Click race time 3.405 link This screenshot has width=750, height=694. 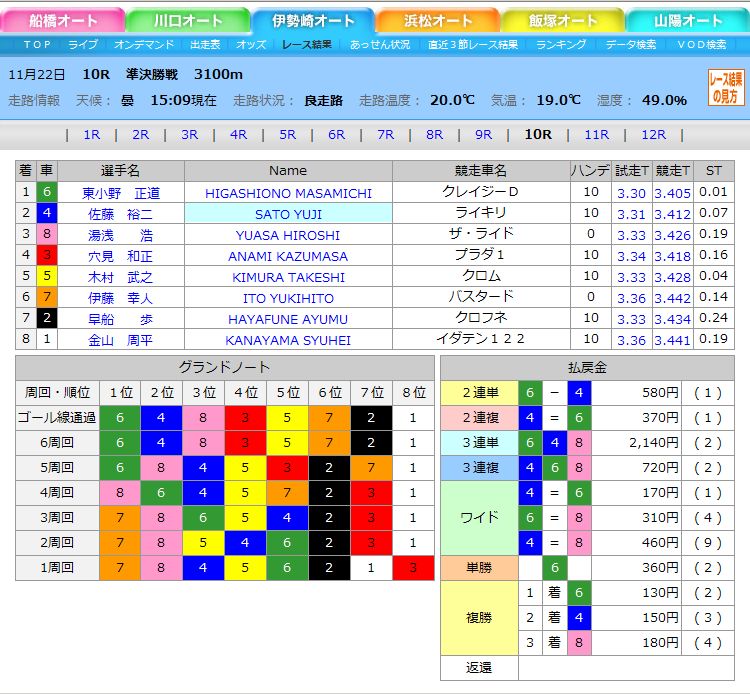click(x=673, y=193)
